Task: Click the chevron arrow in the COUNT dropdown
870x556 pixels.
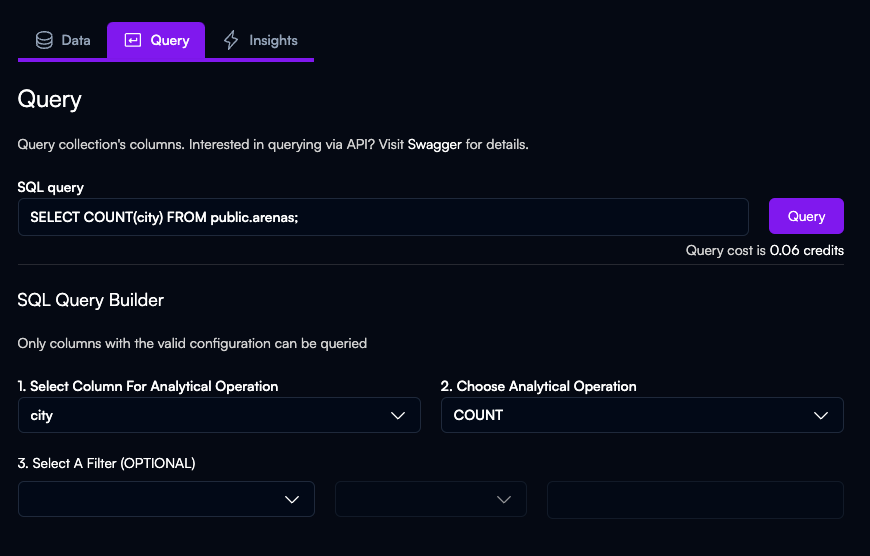Action: (x=821, y=415)
